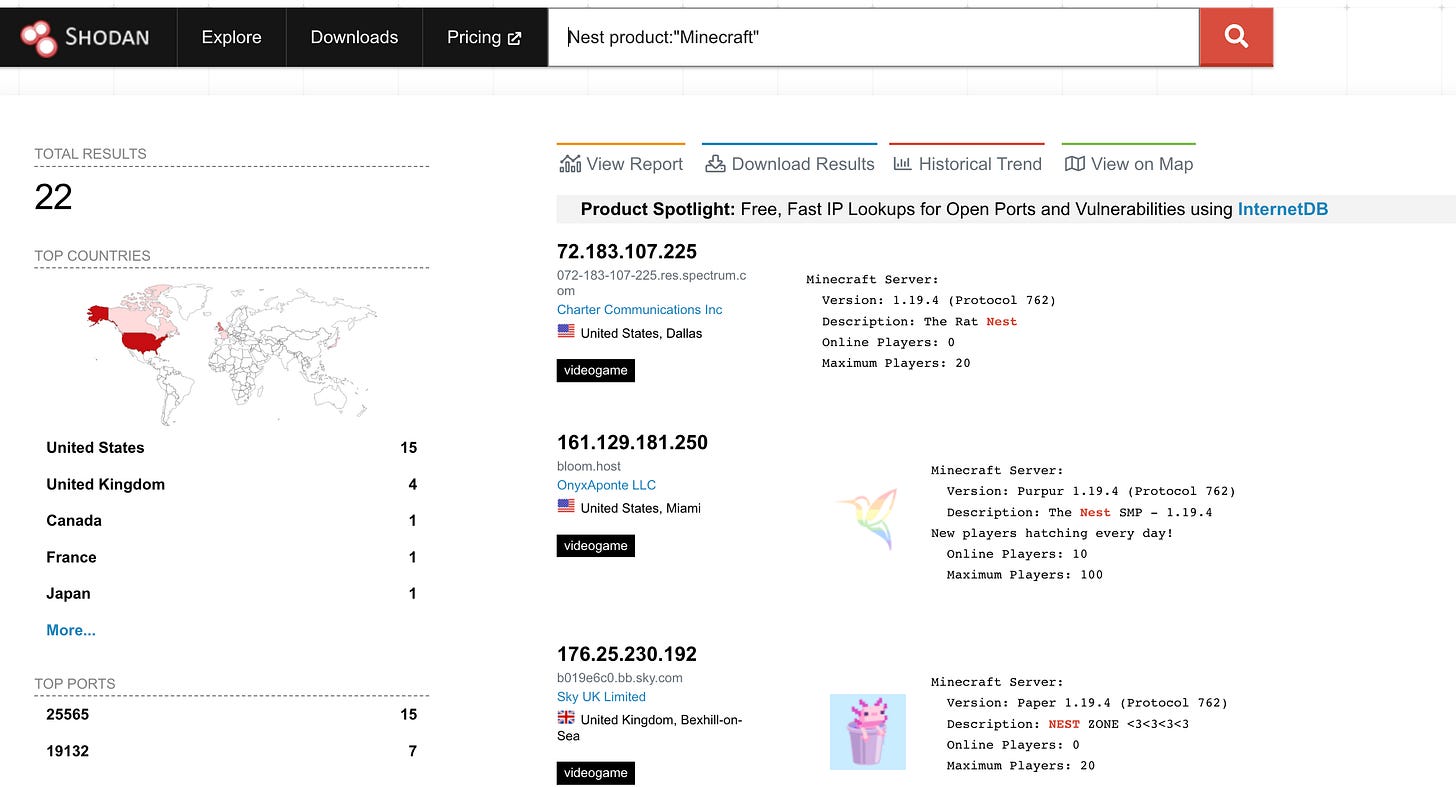Click hostname 072-183-107-225.res.spectrum.com

(651, 283)
